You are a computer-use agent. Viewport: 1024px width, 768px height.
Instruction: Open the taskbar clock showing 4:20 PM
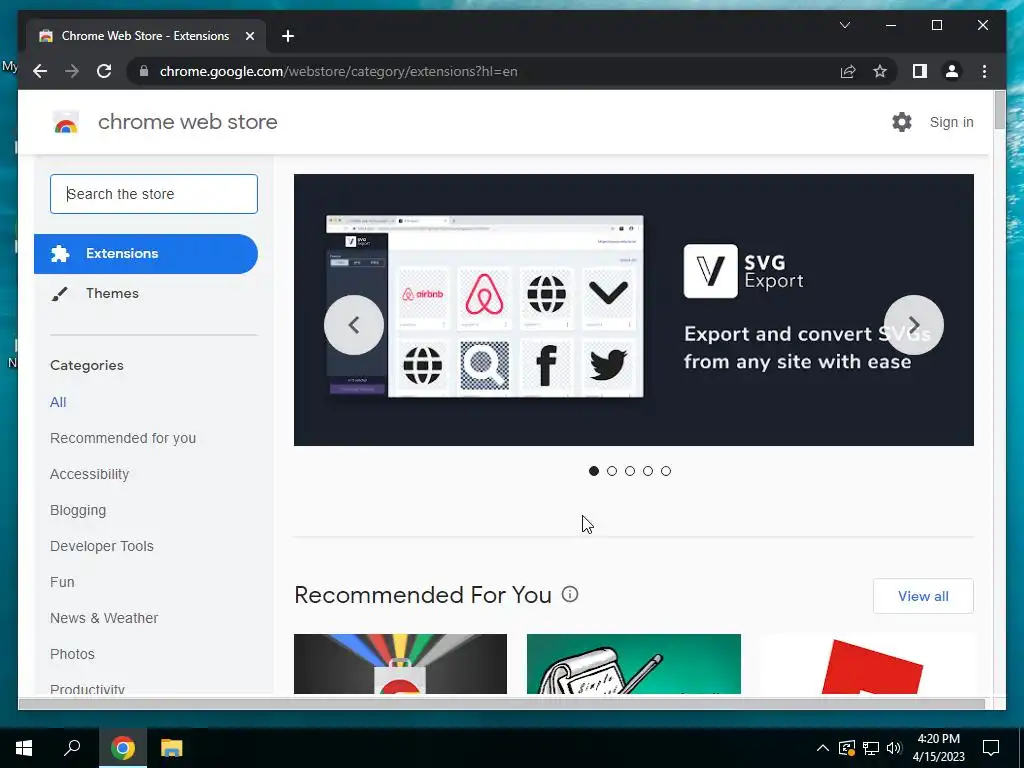pos(938,748)
